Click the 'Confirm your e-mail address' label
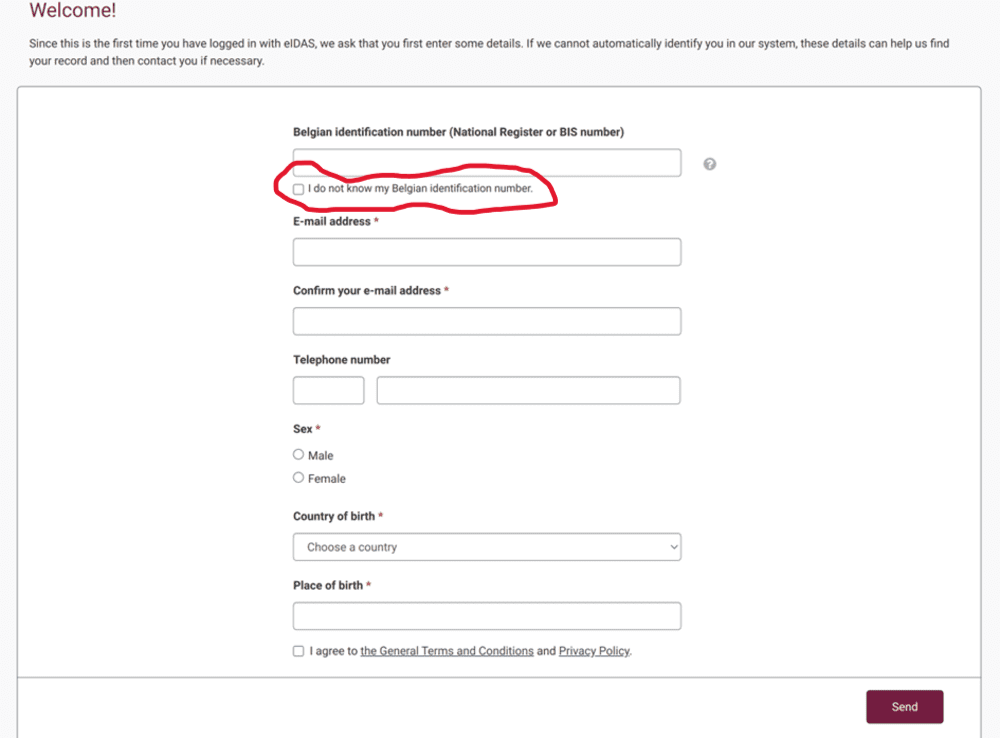This screenshot has height=738, width=1000. click(367, 291)
